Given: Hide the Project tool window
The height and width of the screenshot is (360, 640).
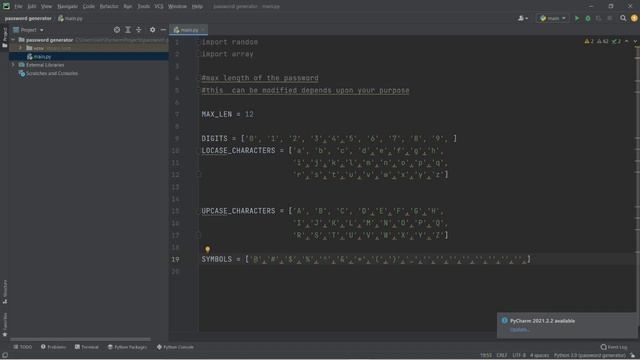Looking at the screenshot, I should coord(163,30).
